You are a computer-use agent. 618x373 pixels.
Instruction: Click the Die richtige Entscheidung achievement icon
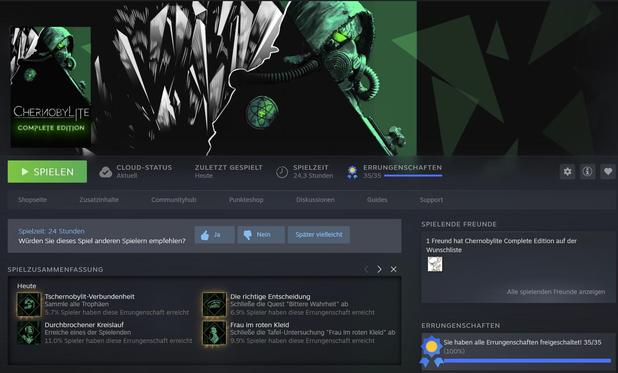(214, 304)
